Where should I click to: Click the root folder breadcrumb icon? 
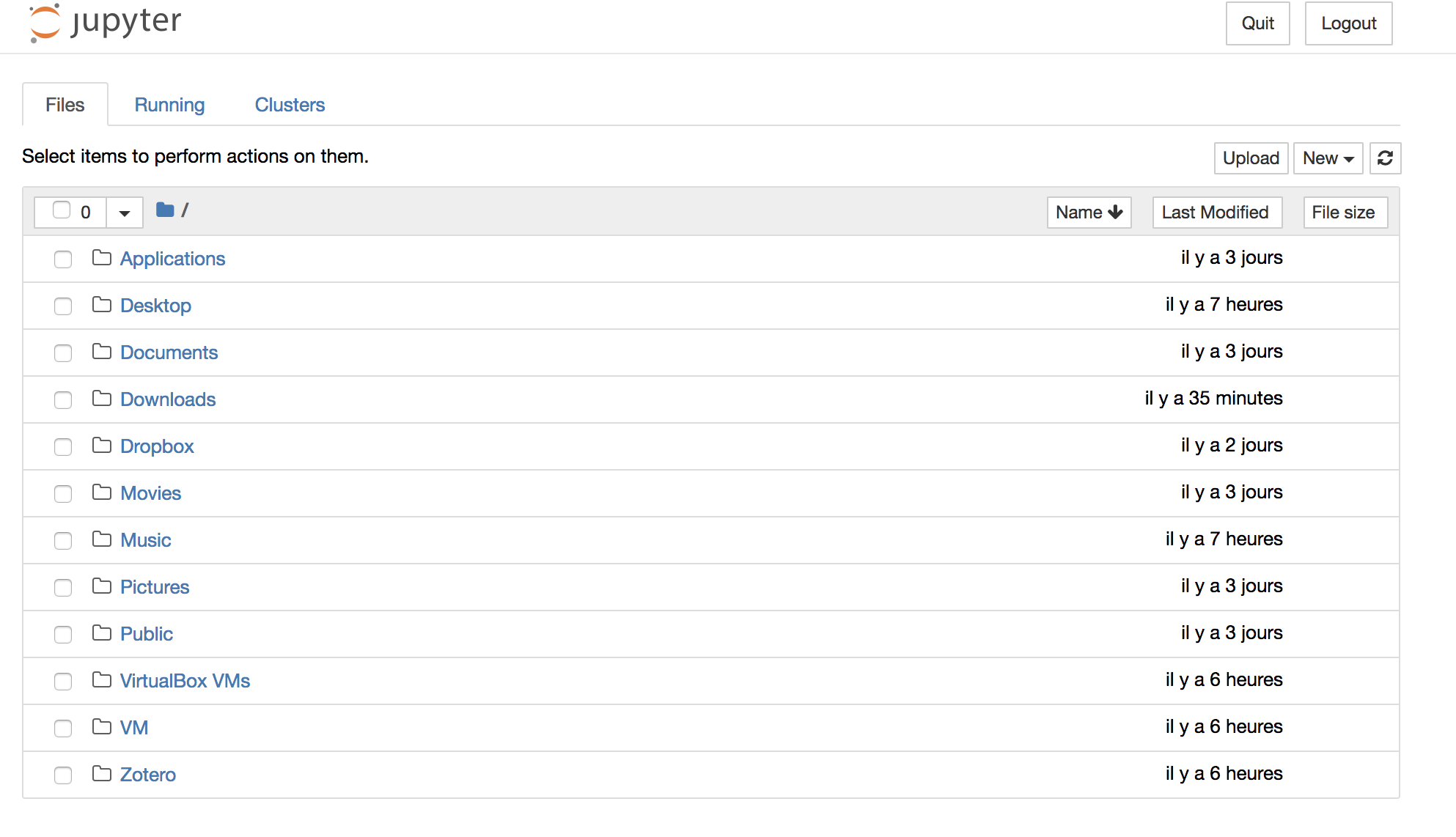[x=165, y=210]
